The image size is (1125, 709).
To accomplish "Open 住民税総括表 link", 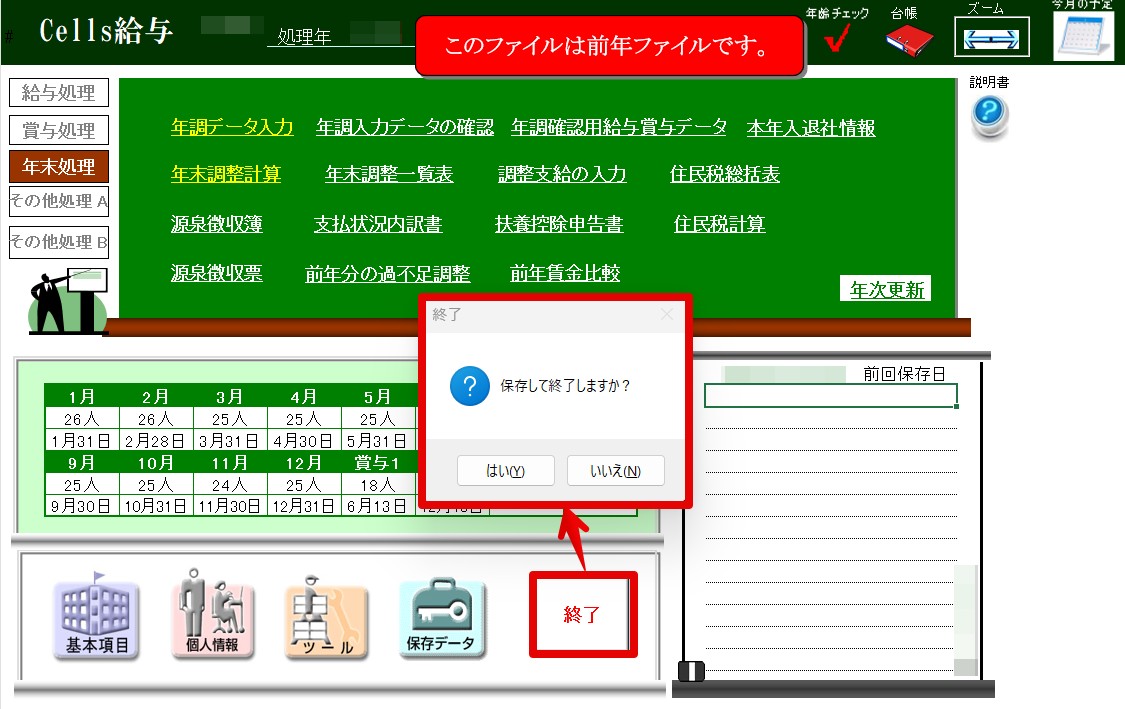I will pyautogui.click(x=725, y=174).
